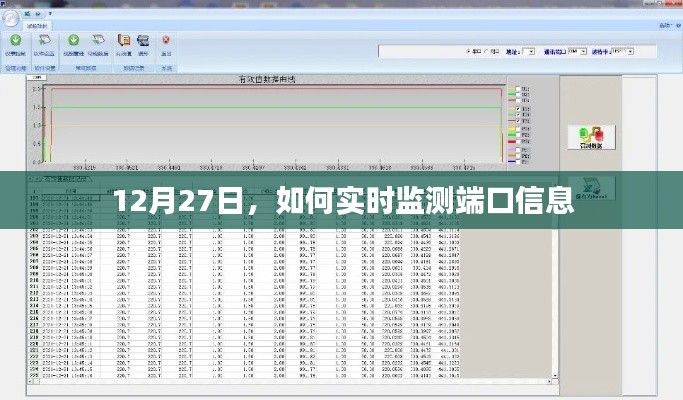
Task: Open the communication port COM dropdown
Action: pos(577,51)
